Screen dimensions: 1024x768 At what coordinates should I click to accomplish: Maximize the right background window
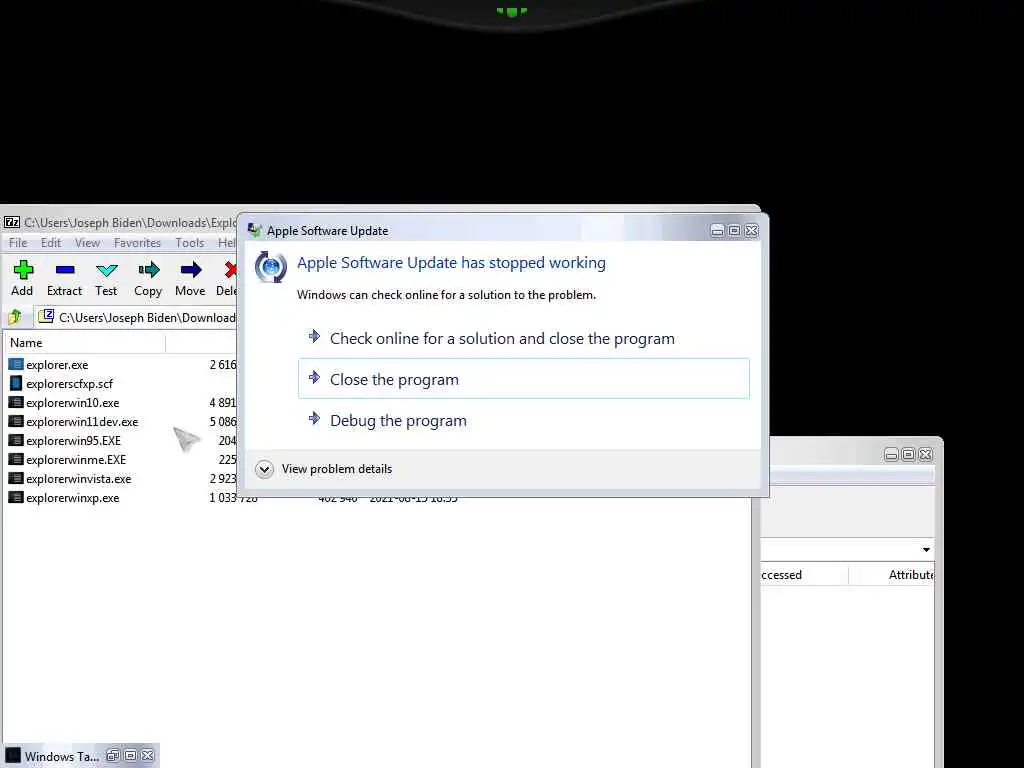click(x=908, y=455)
